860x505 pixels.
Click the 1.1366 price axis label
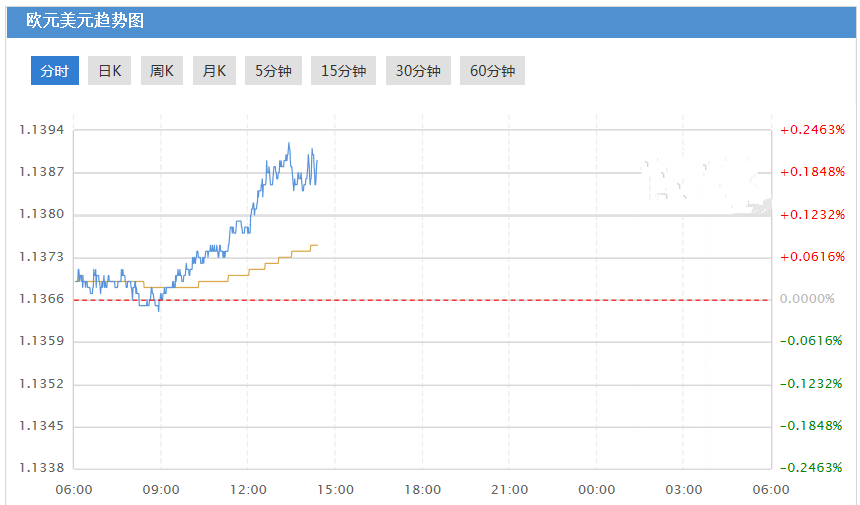[x=41, y=299]
